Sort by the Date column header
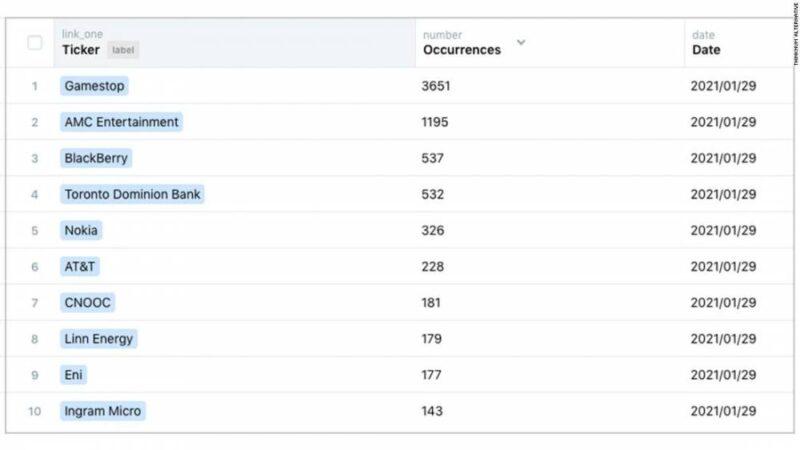The width and height of the screenshot is (800, 450). (705, 50)
